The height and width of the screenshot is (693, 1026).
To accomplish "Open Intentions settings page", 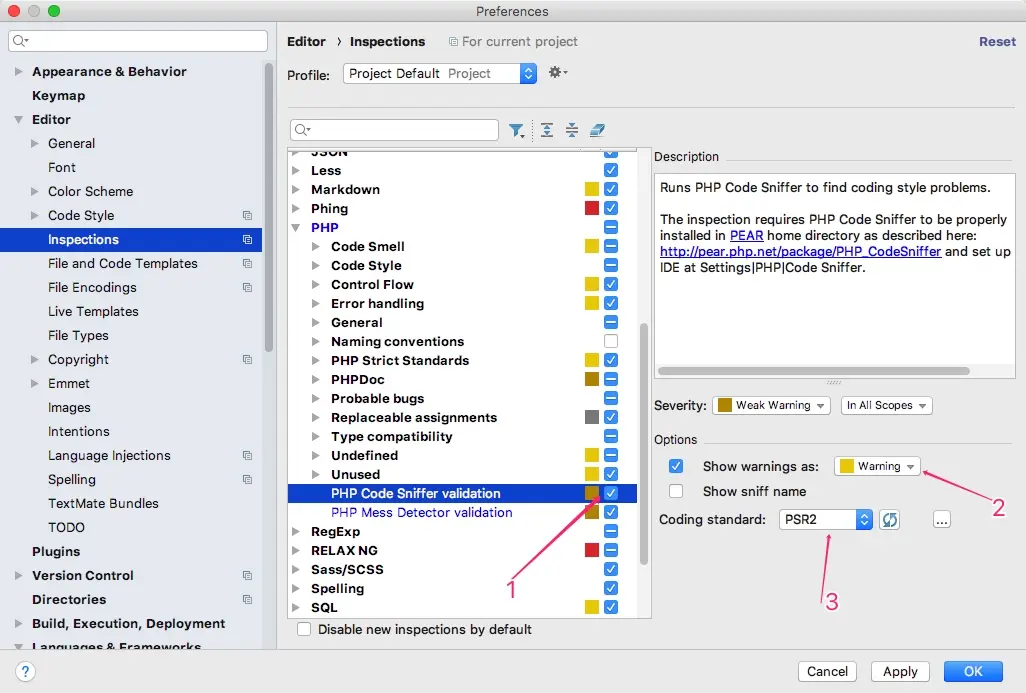I will (79, 431).
